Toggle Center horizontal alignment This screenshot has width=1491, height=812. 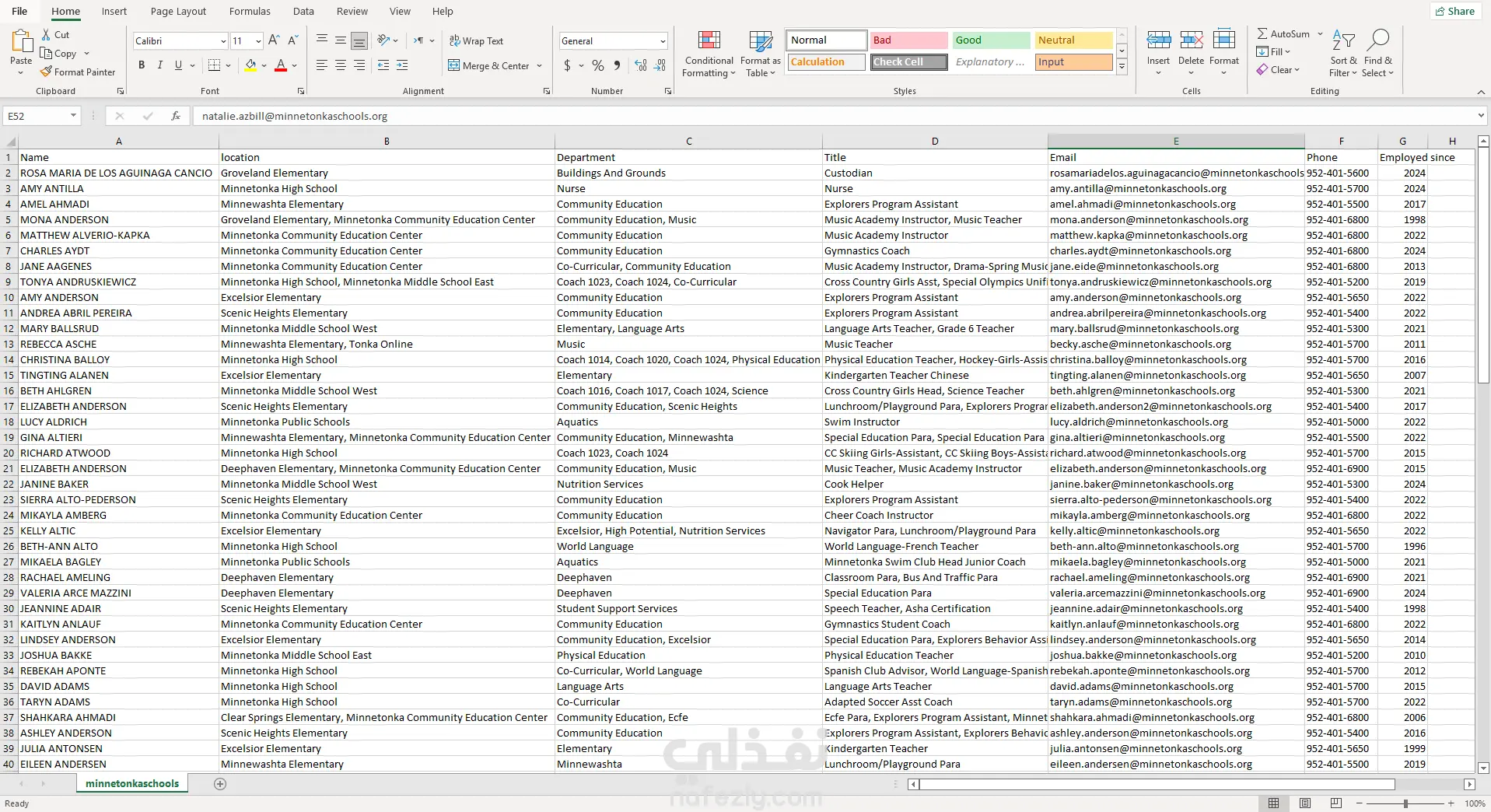click(x=340, y=65)
